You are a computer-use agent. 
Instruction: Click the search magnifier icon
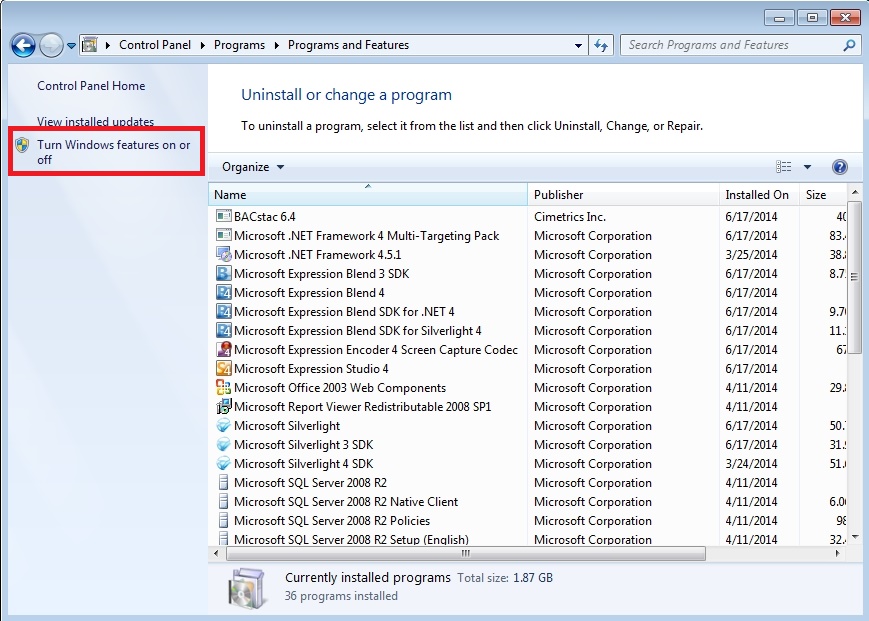(x=849, y=45)
